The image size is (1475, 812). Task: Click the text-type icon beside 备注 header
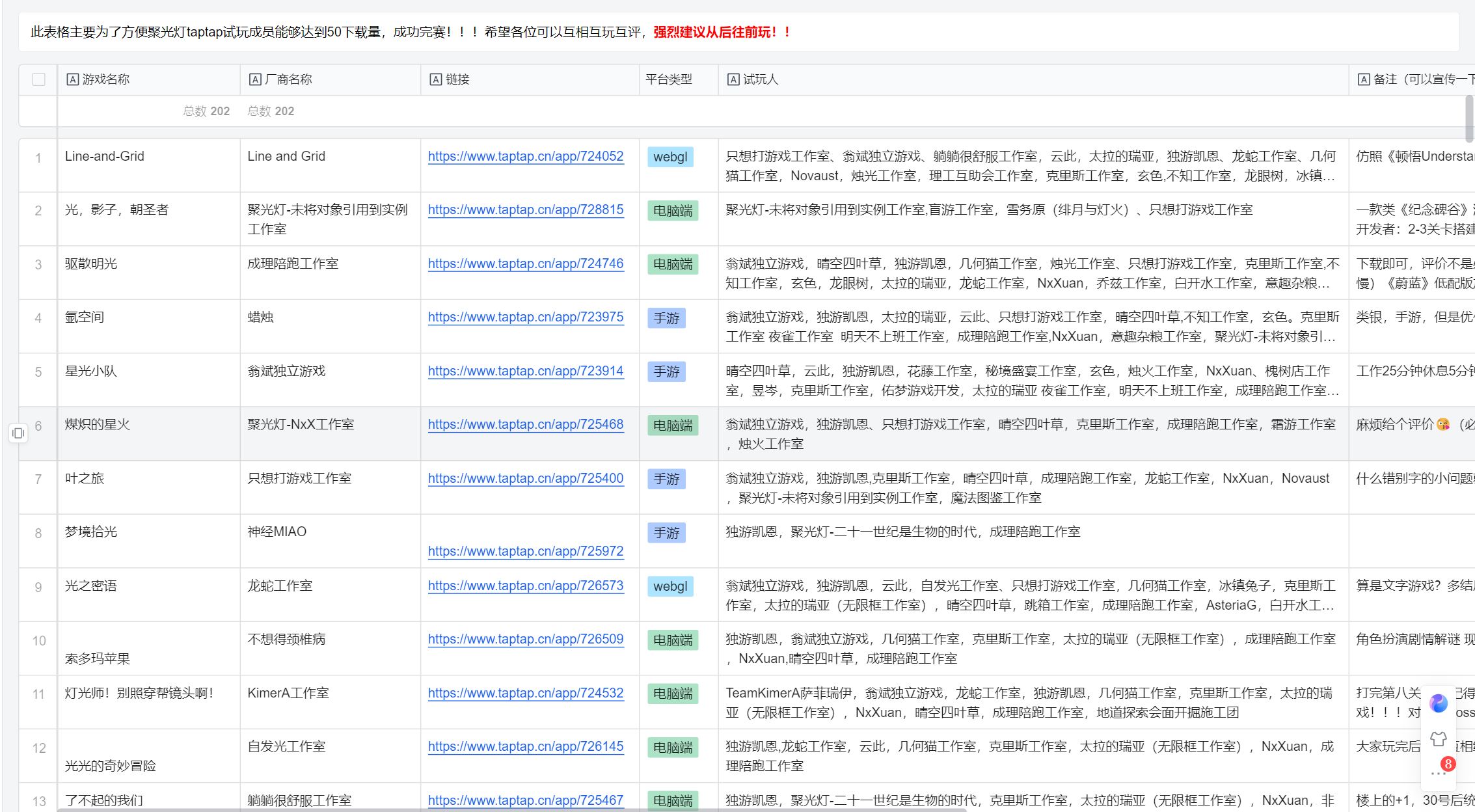(1364, 79)
